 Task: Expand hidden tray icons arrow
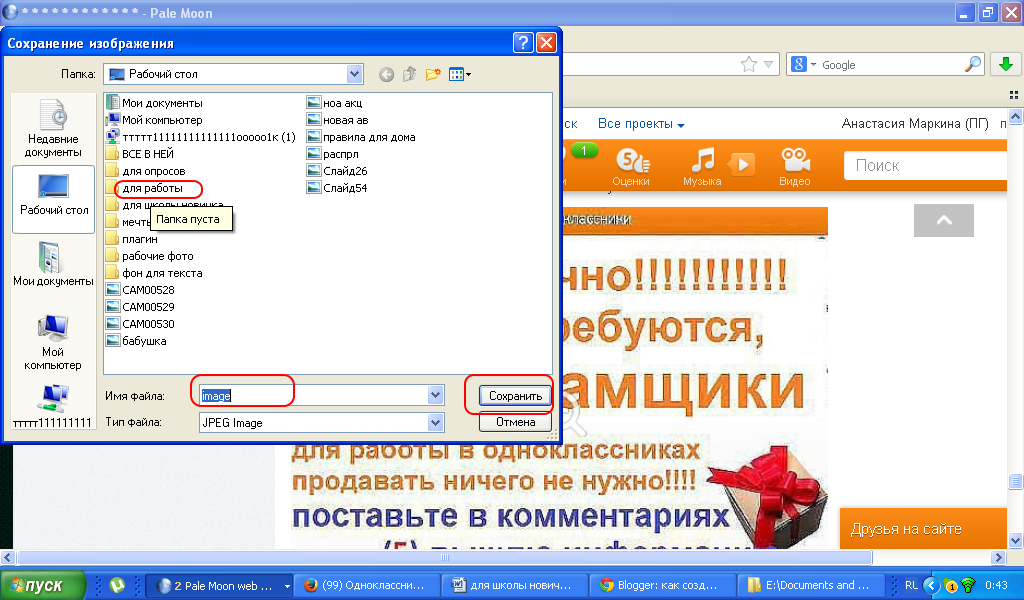(x=931, y=585)
